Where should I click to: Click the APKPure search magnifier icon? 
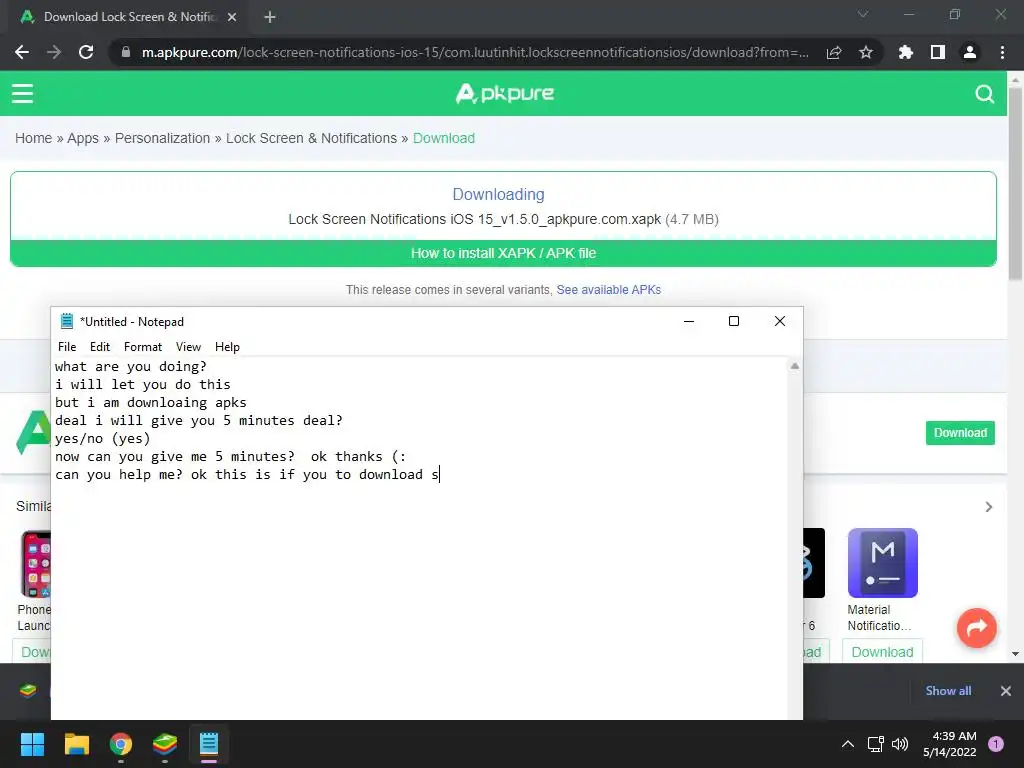(984, 94)
